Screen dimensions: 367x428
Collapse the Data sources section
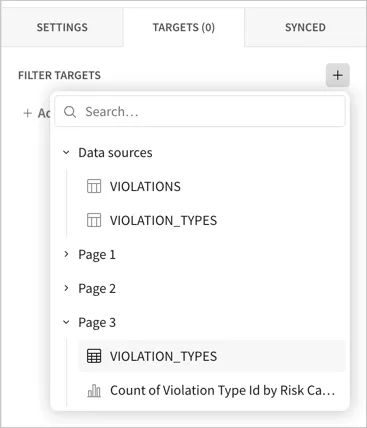click(x=66, y=153)
